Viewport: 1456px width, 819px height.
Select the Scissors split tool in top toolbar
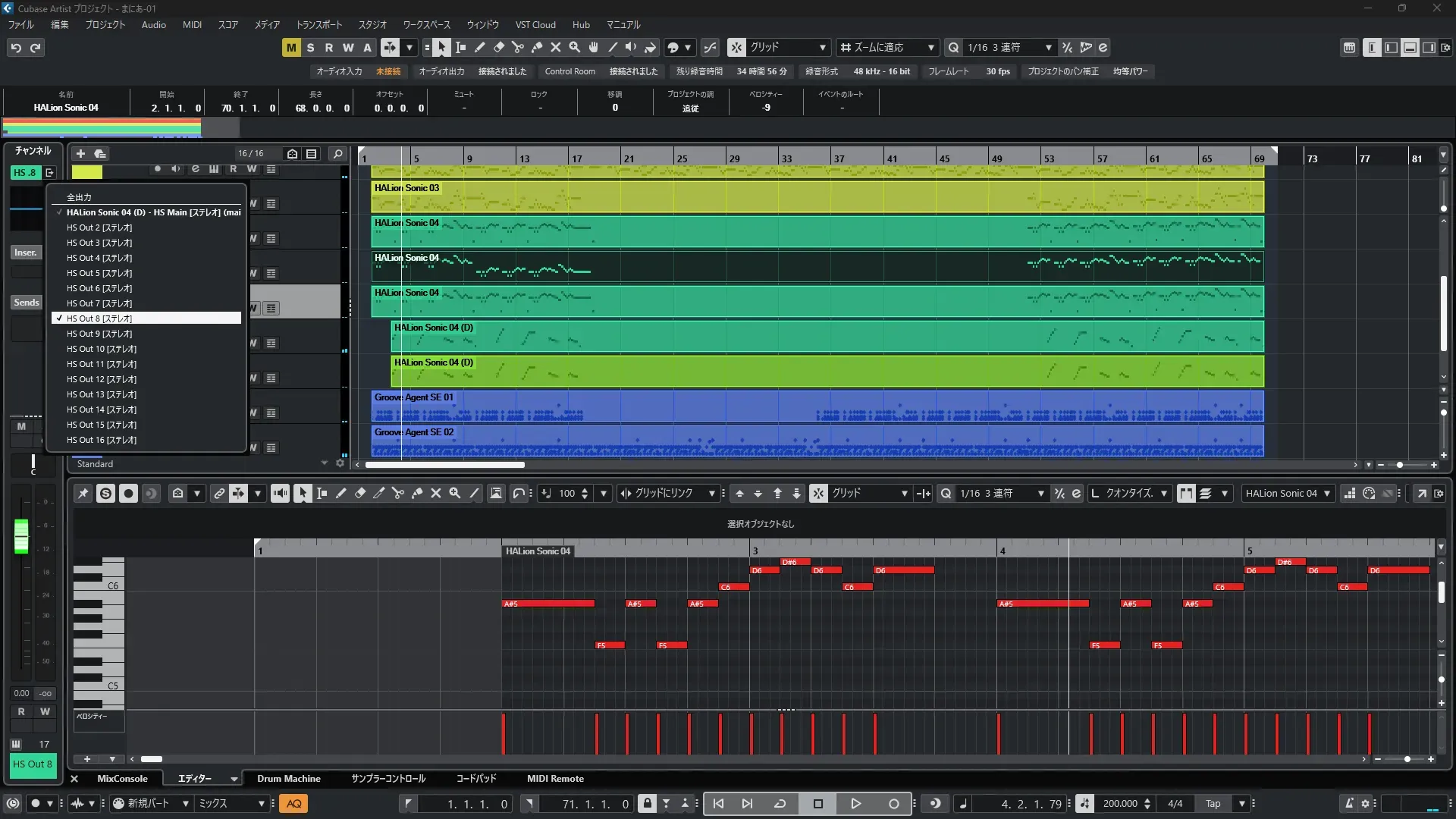click(x=518, y=48)
